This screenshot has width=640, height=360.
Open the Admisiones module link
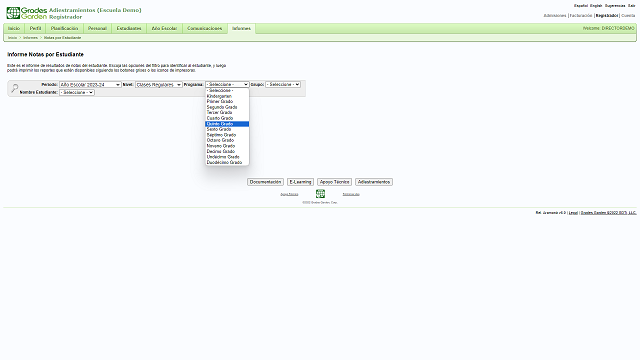[555, 16]
